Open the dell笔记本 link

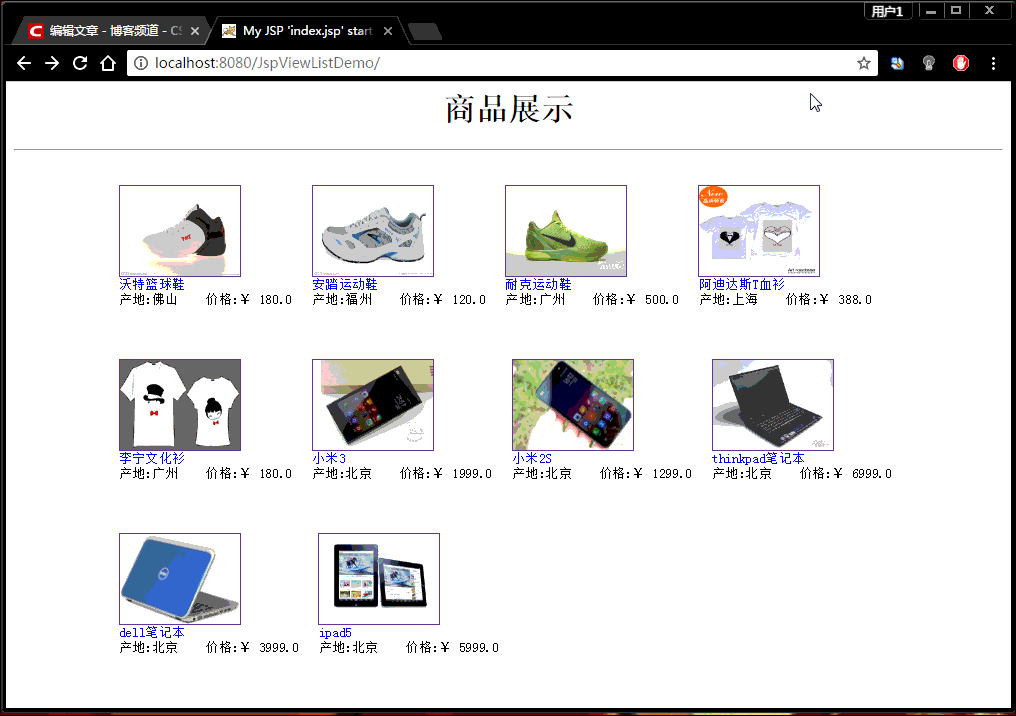152,632
